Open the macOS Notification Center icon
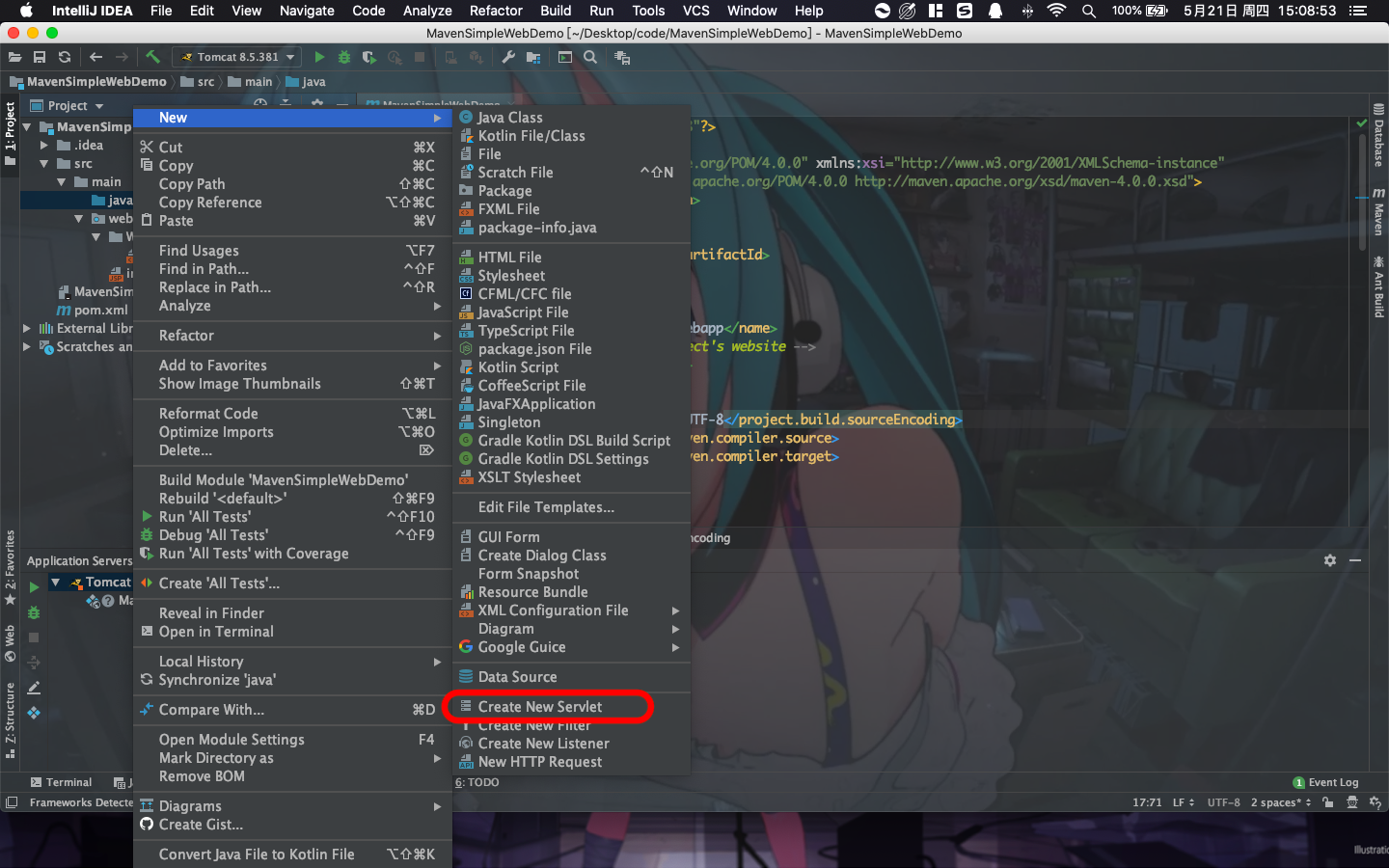 click(1359, 11)
